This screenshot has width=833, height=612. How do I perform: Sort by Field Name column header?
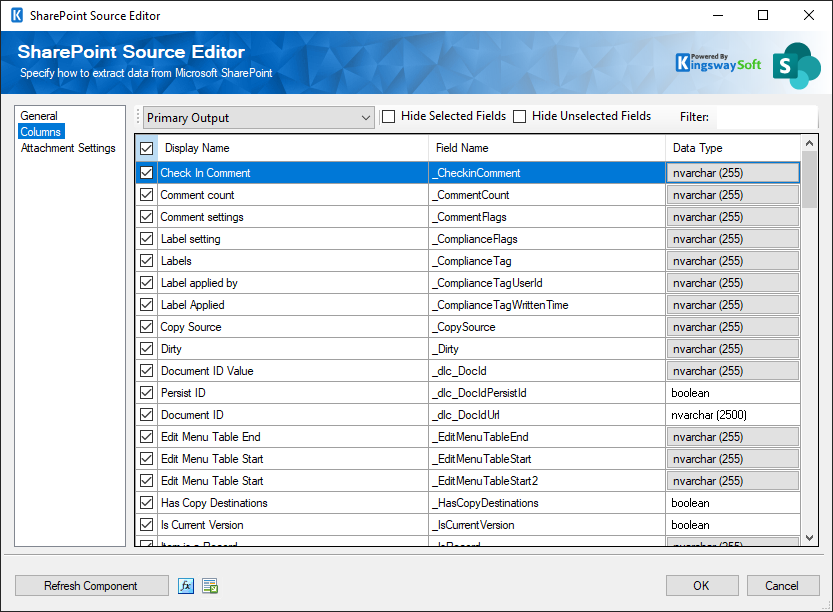[x=547, y=148]
